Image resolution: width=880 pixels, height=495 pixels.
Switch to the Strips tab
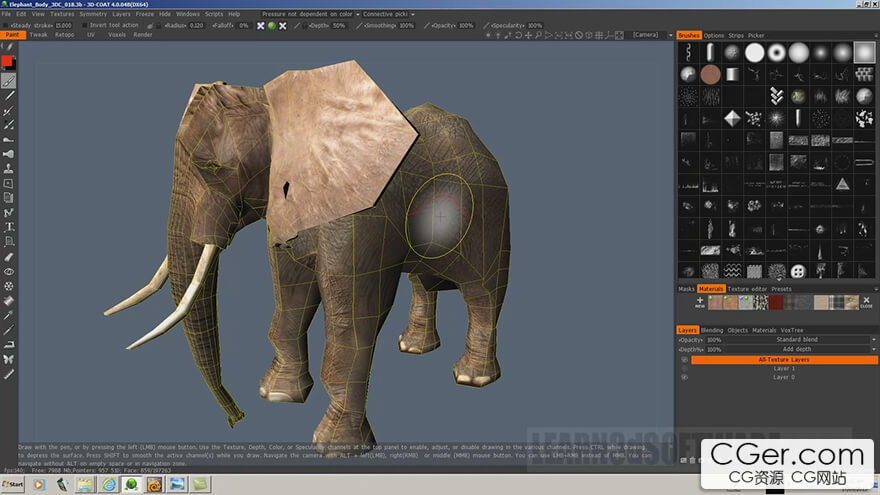[736, 35]
